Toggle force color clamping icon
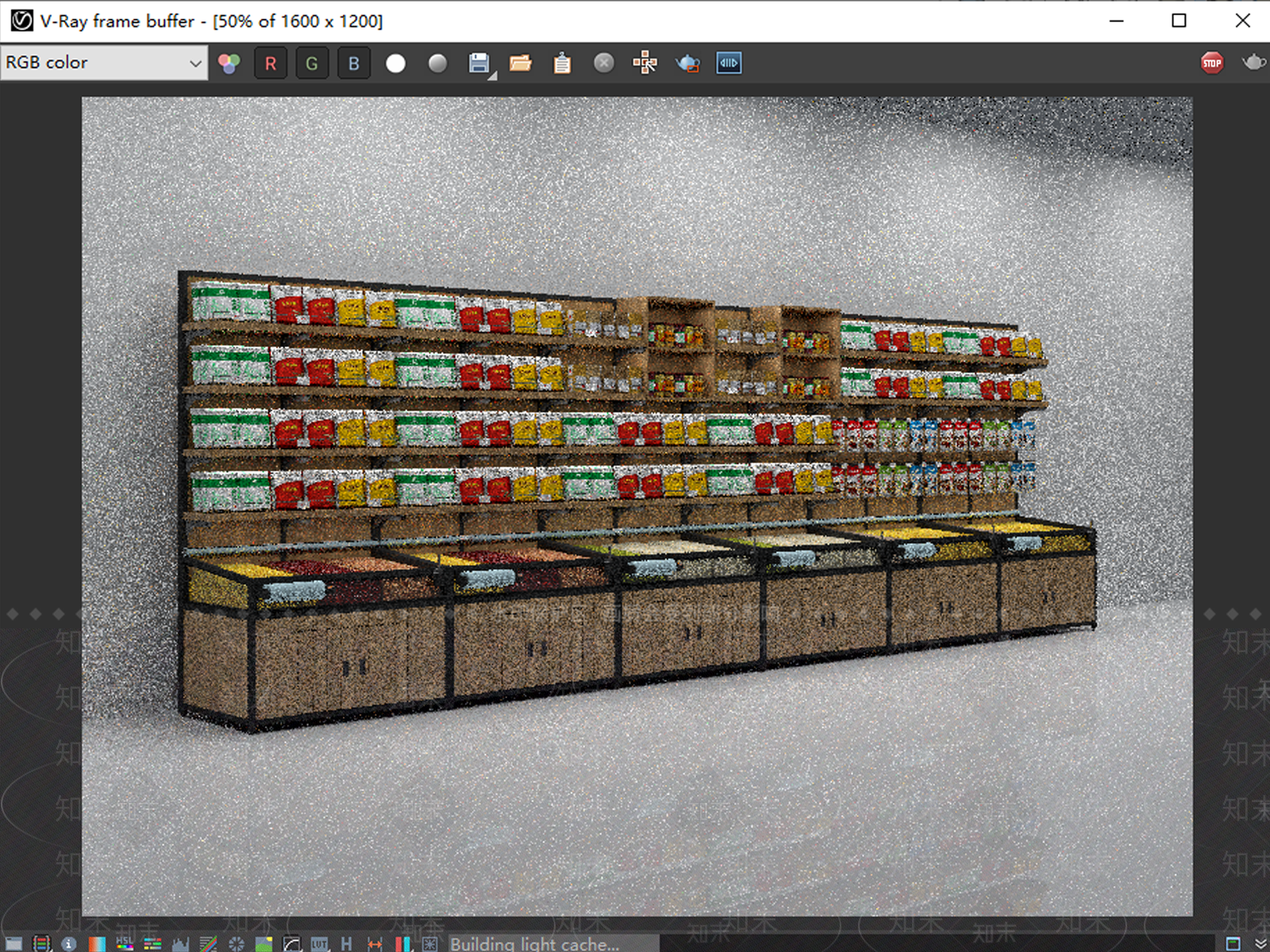1270x952 pixels. [42, 943]
